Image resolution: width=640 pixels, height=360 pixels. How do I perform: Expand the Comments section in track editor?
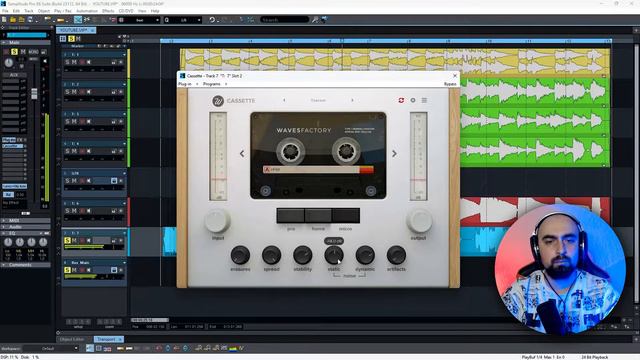click(25, 265)
